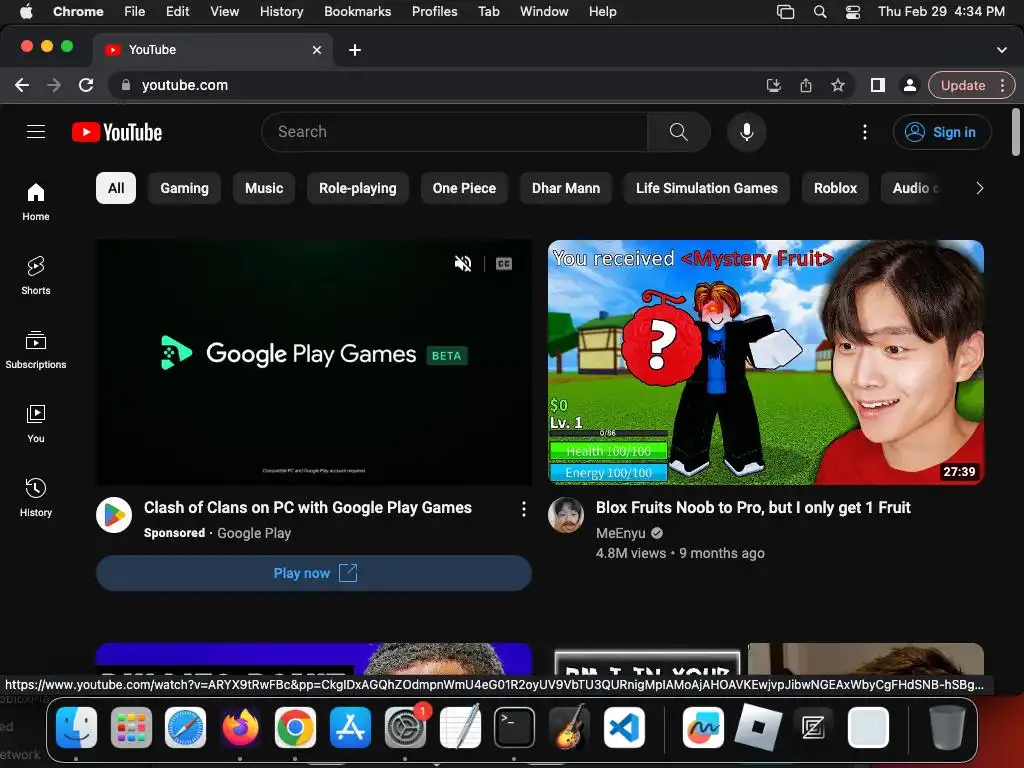Click the YouTube search input field
The image size is (1024, 768).
[x=455, y=132]
